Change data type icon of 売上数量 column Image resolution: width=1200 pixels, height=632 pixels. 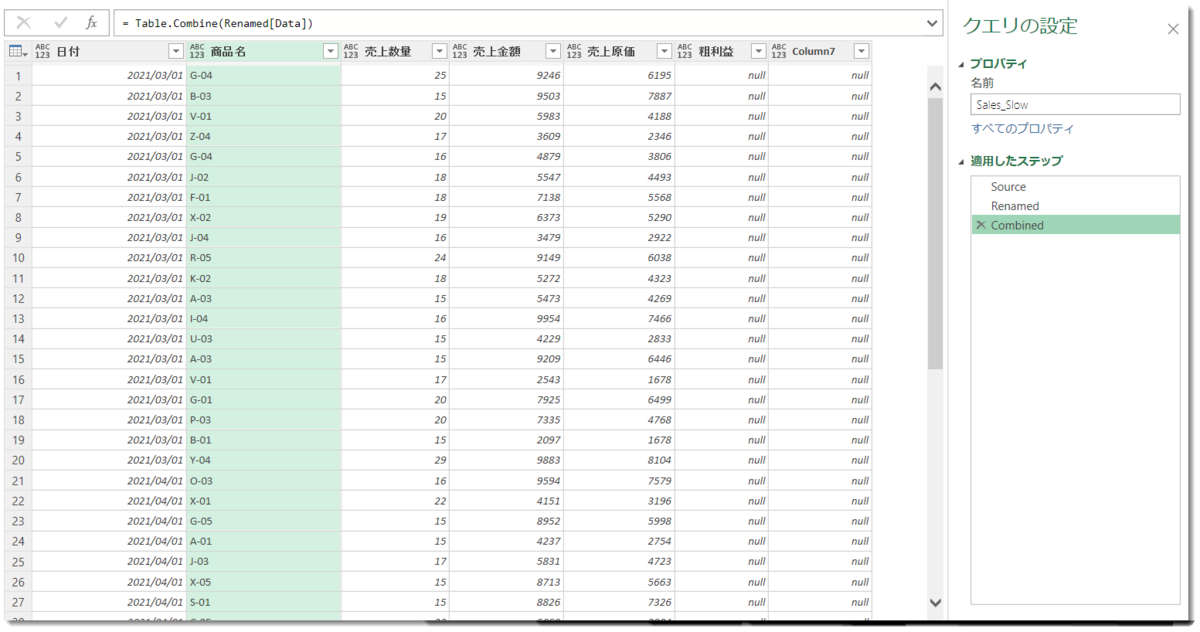click(351, 51)
